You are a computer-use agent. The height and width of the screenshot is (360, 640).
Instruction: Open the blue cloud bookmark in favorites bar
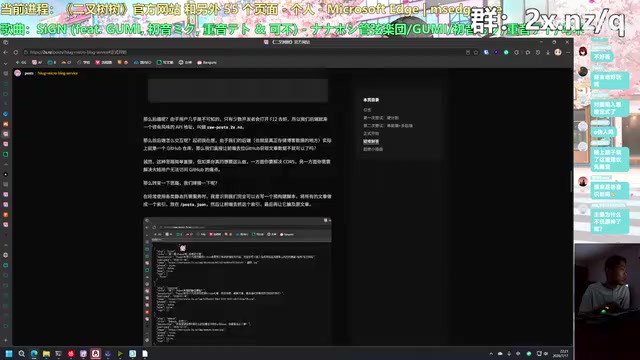point(142,62)
